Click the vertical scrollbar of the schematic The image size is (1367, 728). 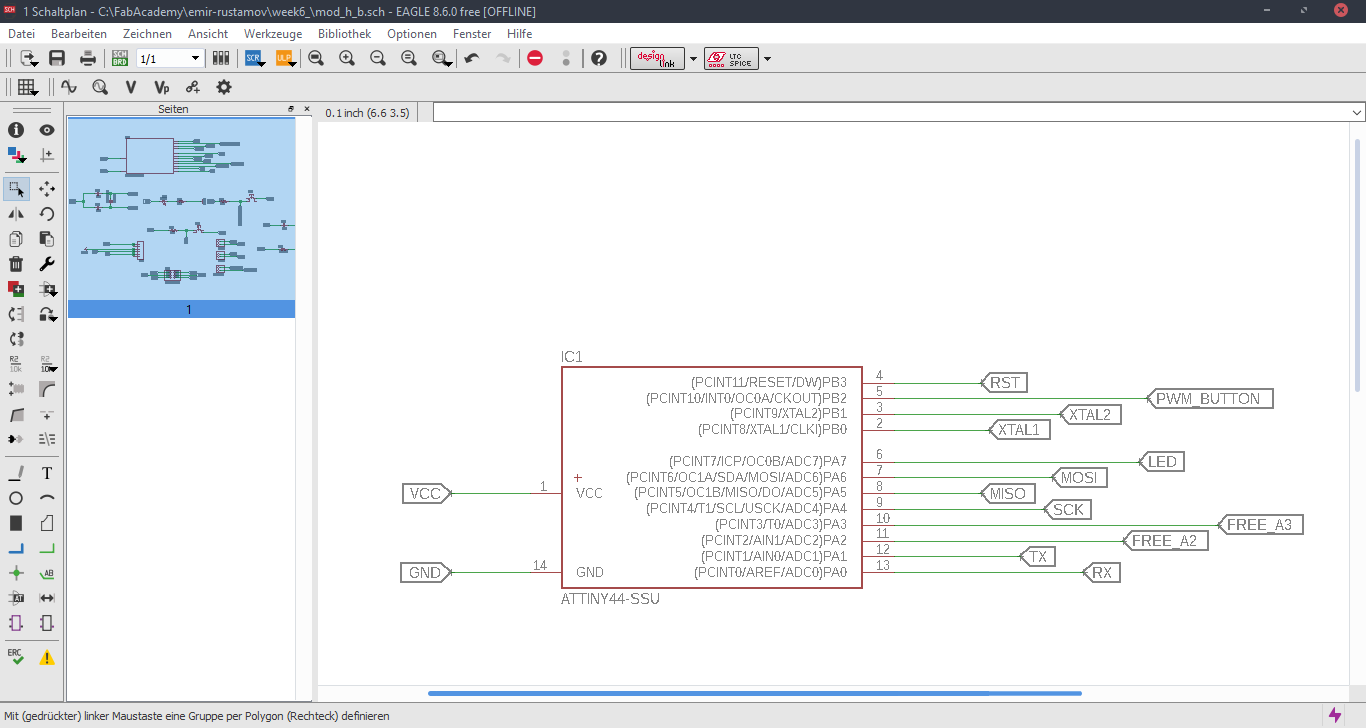pos(1358,265)
